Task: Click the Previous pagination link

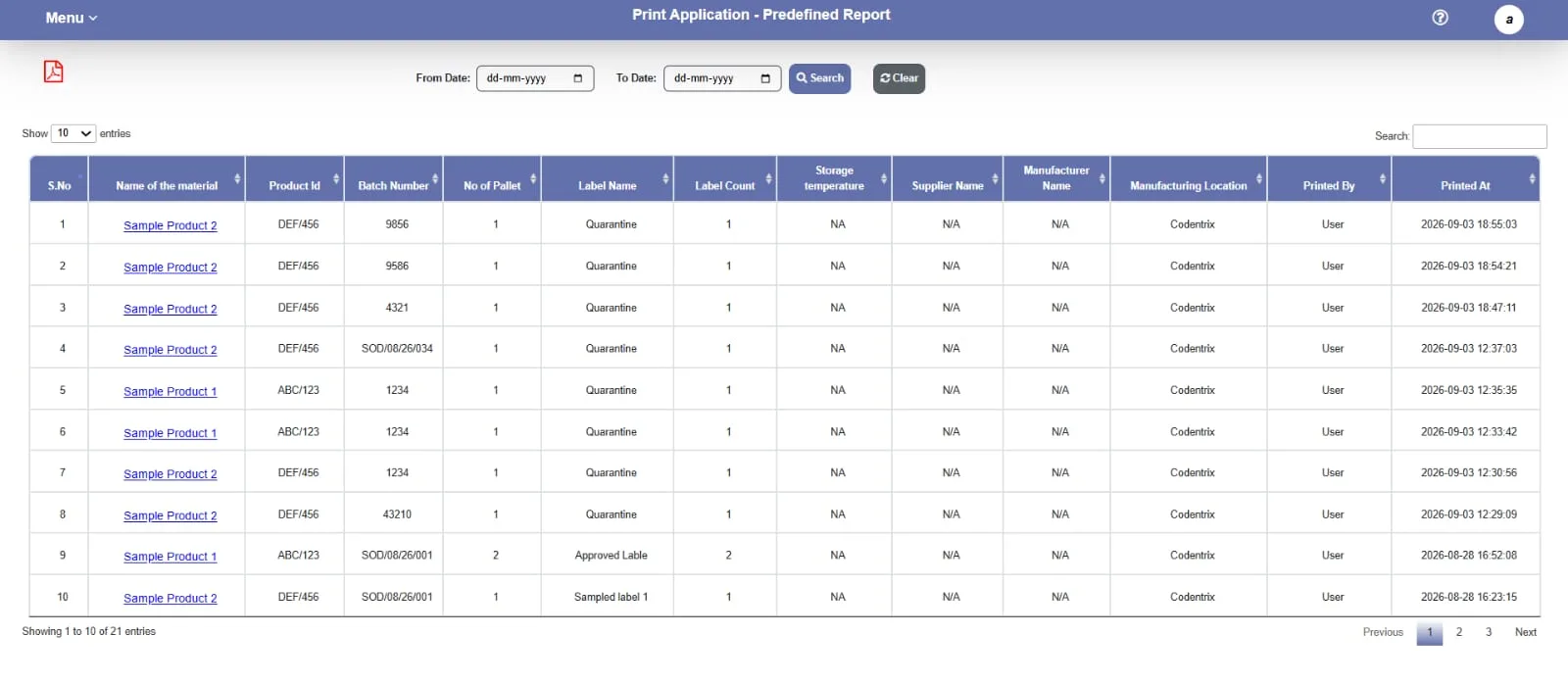Action: coord(1383,633)
